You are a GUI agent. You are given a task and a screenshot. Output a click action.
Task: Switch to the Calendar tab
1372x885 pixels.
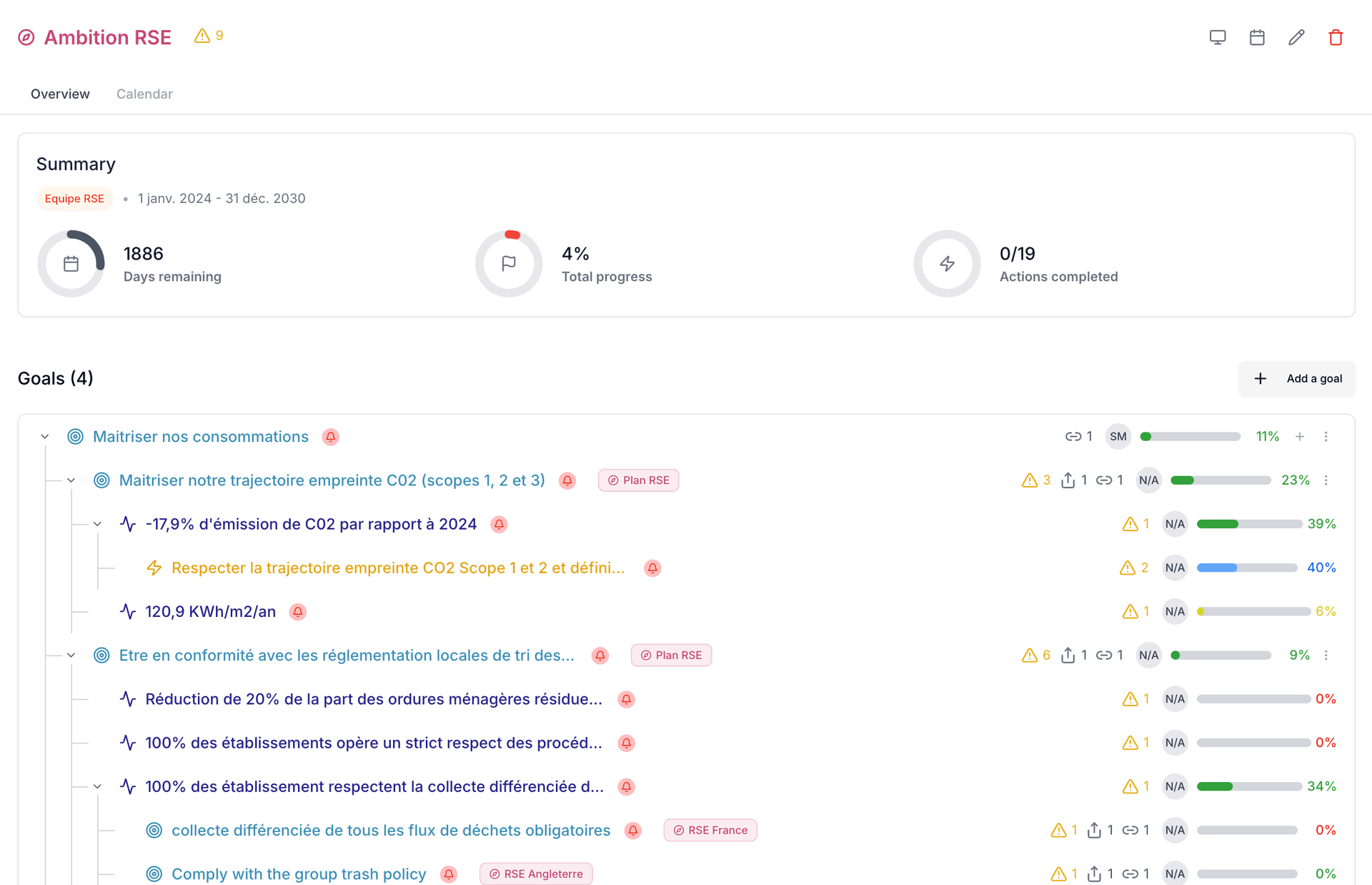pyautogui.click(x=144, y=94)
